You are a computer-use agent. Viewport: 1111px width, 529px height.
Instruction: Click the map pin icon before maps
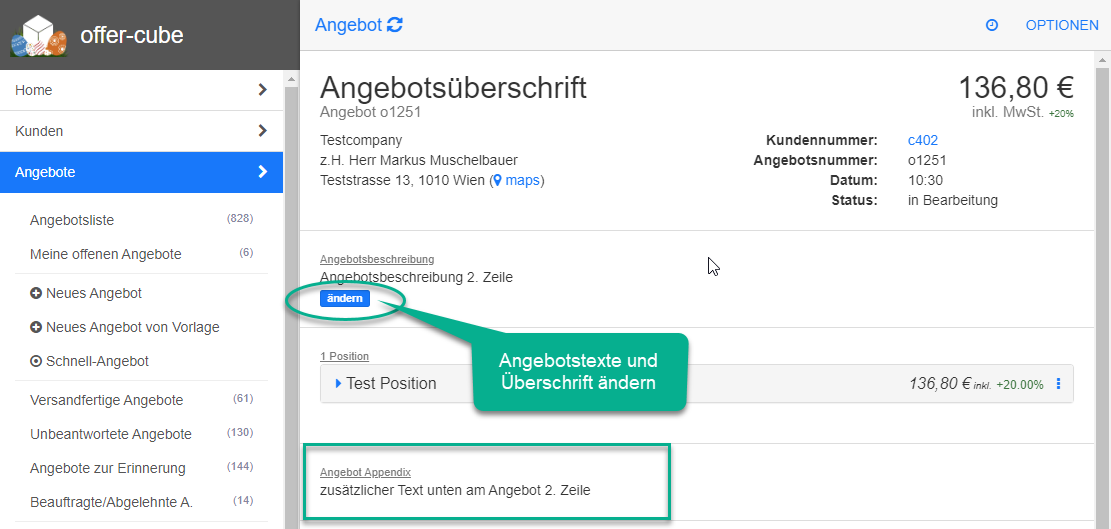coord(497,181)
